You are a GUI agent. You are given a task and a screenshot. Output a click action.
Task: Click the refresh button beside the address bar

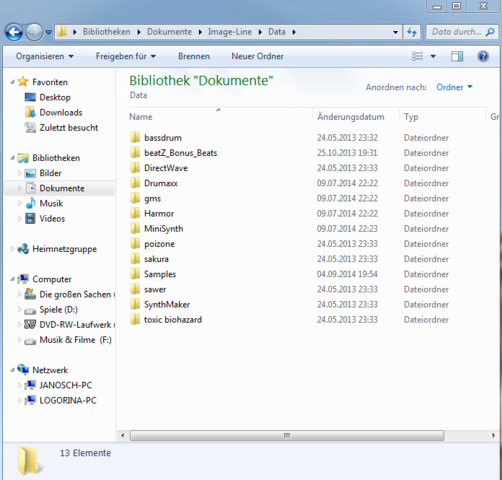pos(412,32)
